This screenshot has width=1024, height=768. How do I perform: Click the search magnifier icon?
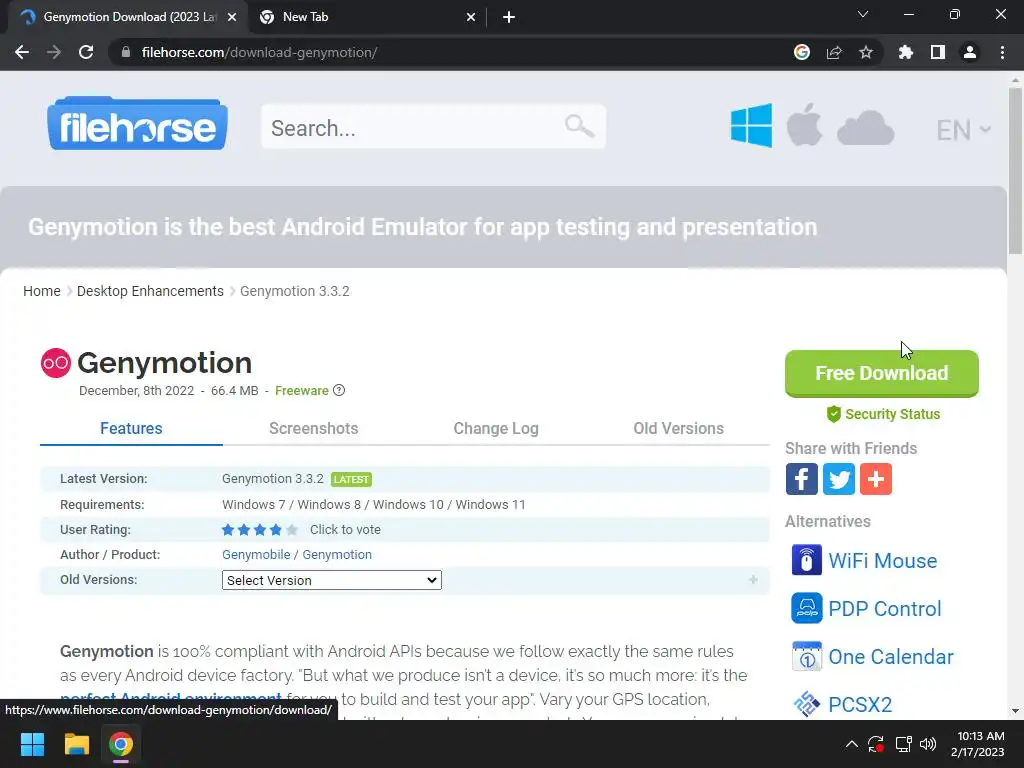[579, 126]
